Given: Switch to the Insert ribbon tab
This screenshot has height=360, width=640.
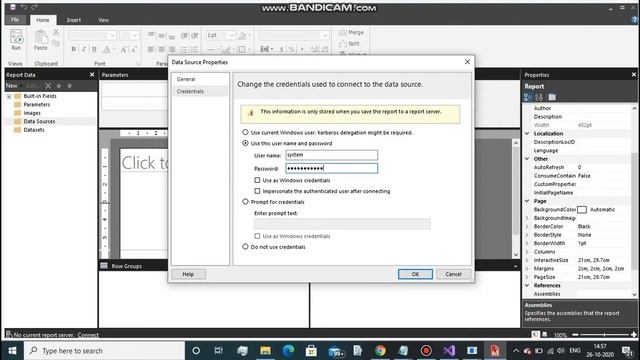Looking at the screenshot, I should pos(74,20).
